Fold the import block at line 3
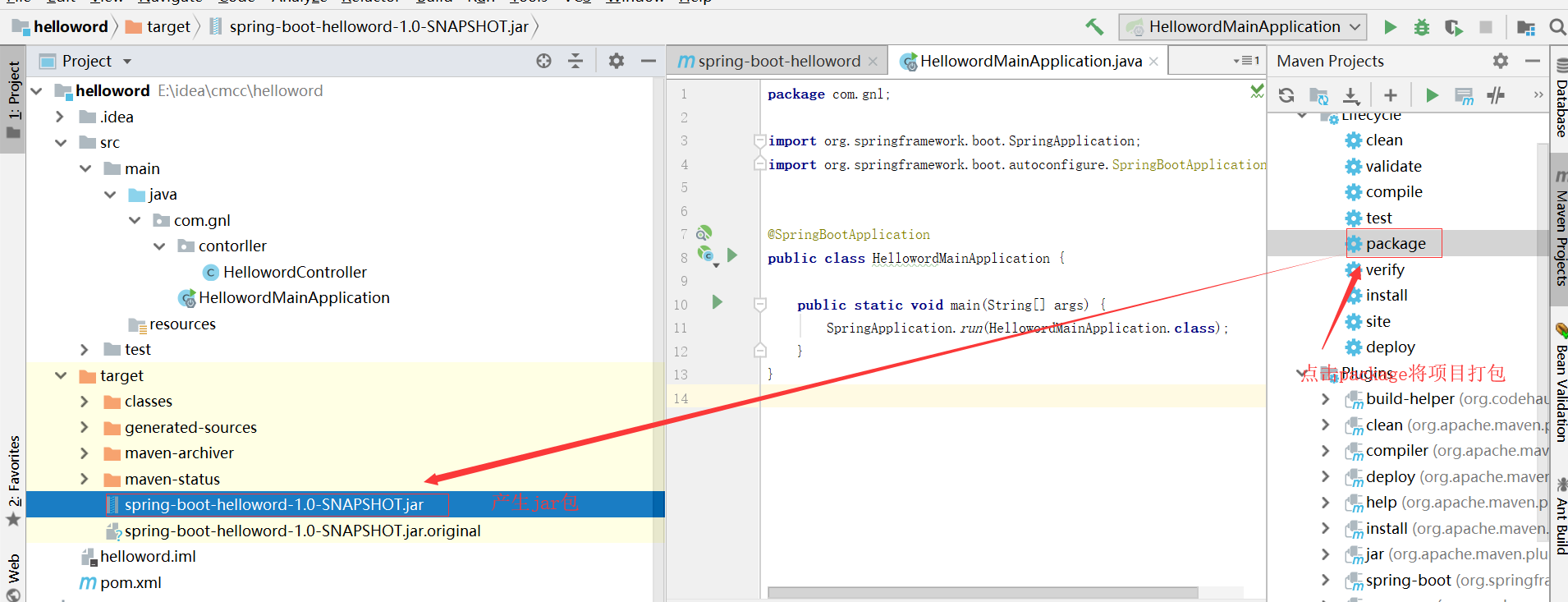 760,141
